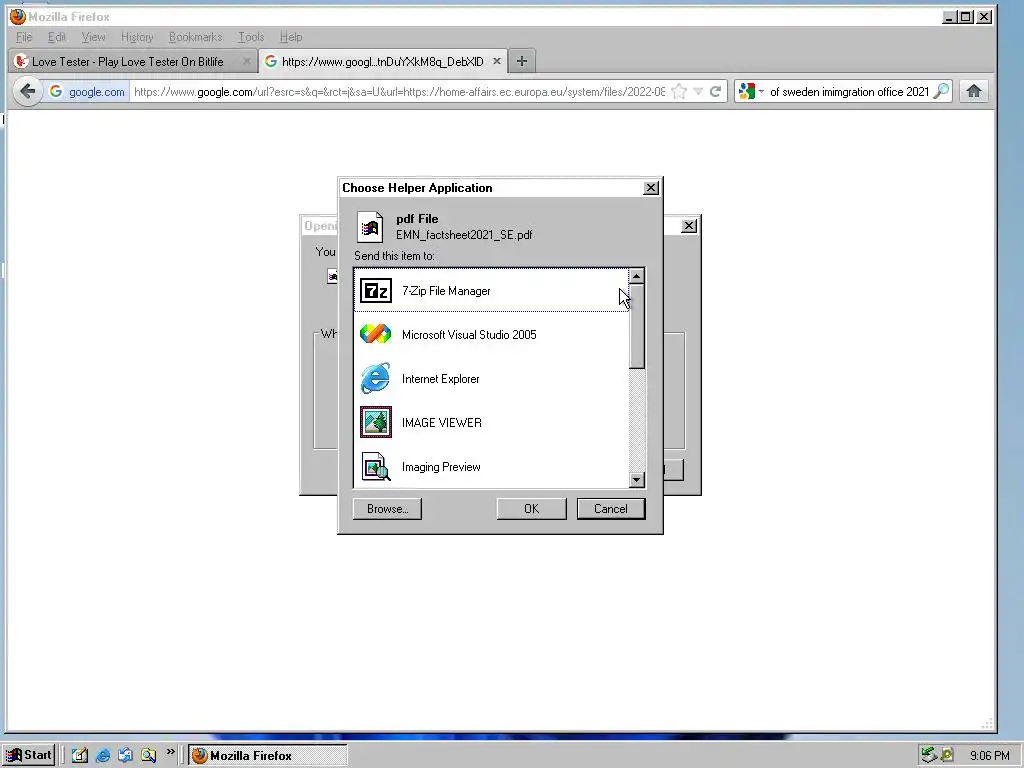Close the Choose Helper Application dialog

coord(651,188)
